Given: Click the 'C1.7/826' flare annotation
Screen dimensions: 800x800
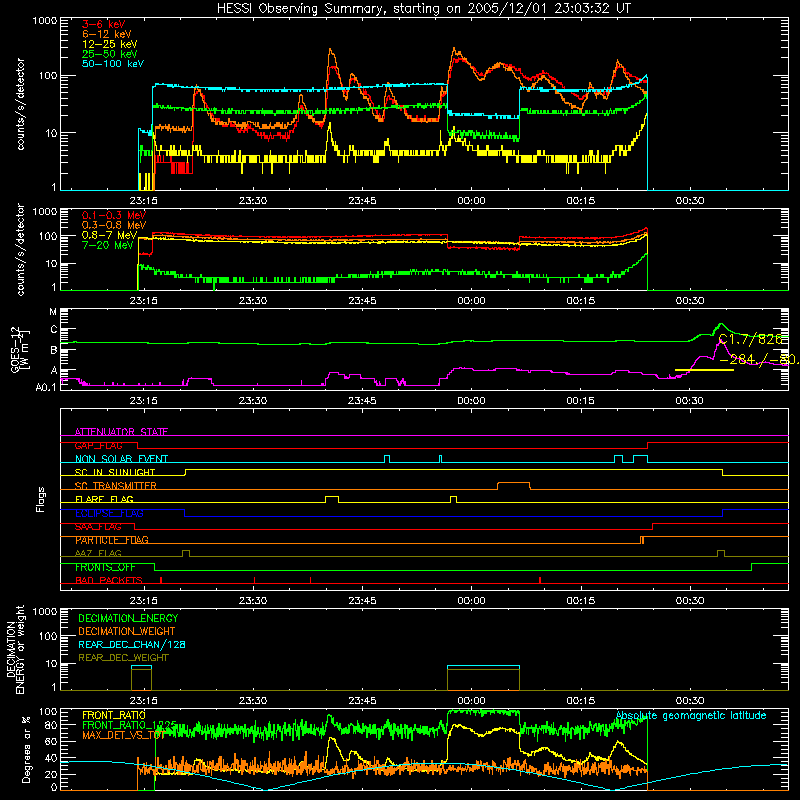Looking at the screenshot, I should pos(750,340).
